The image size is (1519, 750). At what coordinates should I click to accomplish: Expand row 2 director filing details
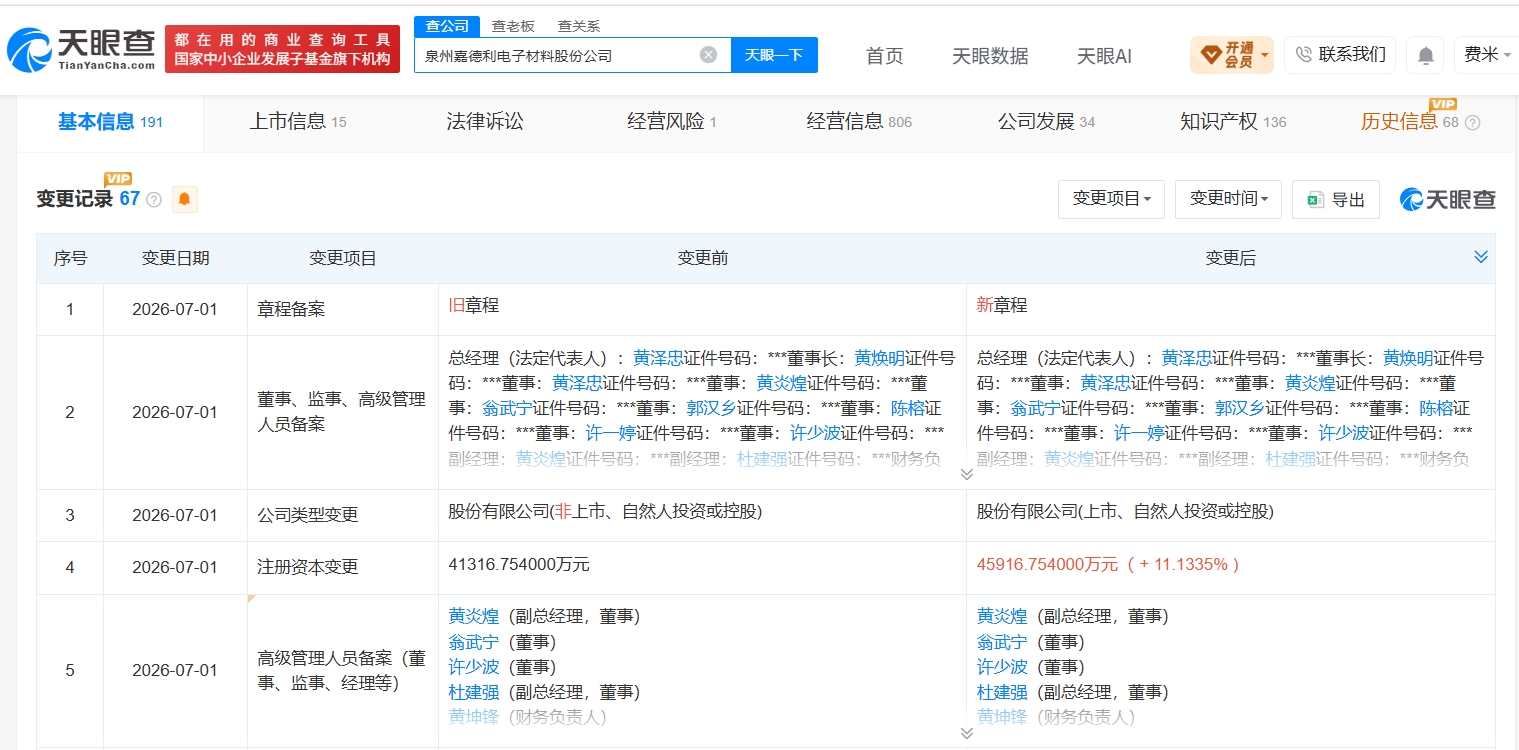pyautogui.click(x=966, y=474)
